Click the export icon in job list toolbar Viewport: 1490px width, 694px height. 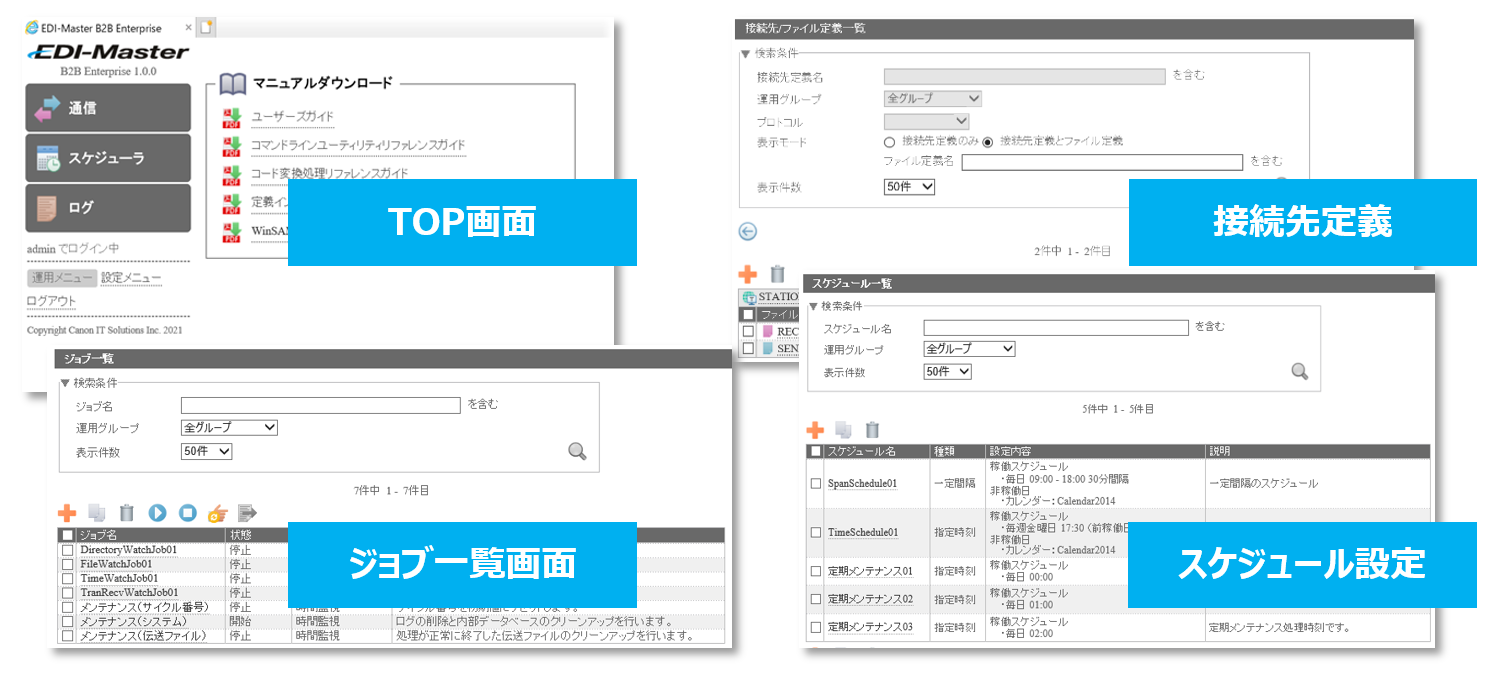[x=247, y=513]
